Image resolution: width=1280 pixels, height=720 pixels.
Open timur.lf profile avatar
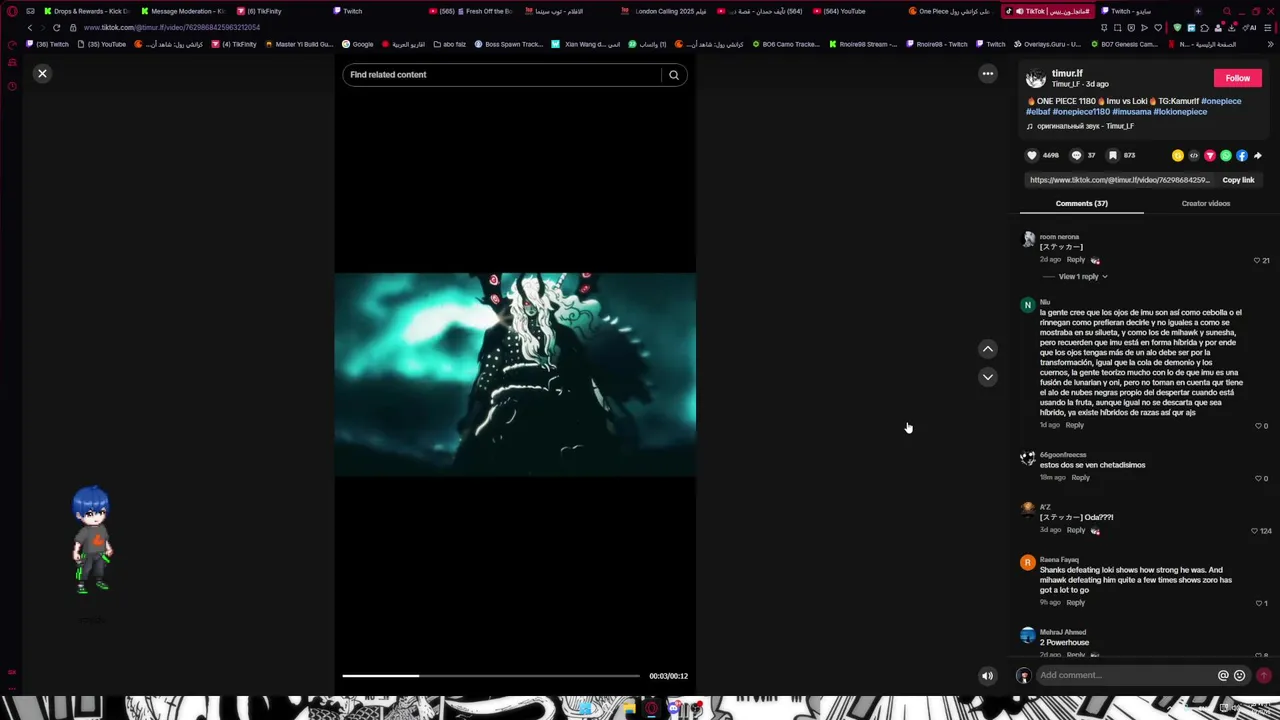(1036, 78)
